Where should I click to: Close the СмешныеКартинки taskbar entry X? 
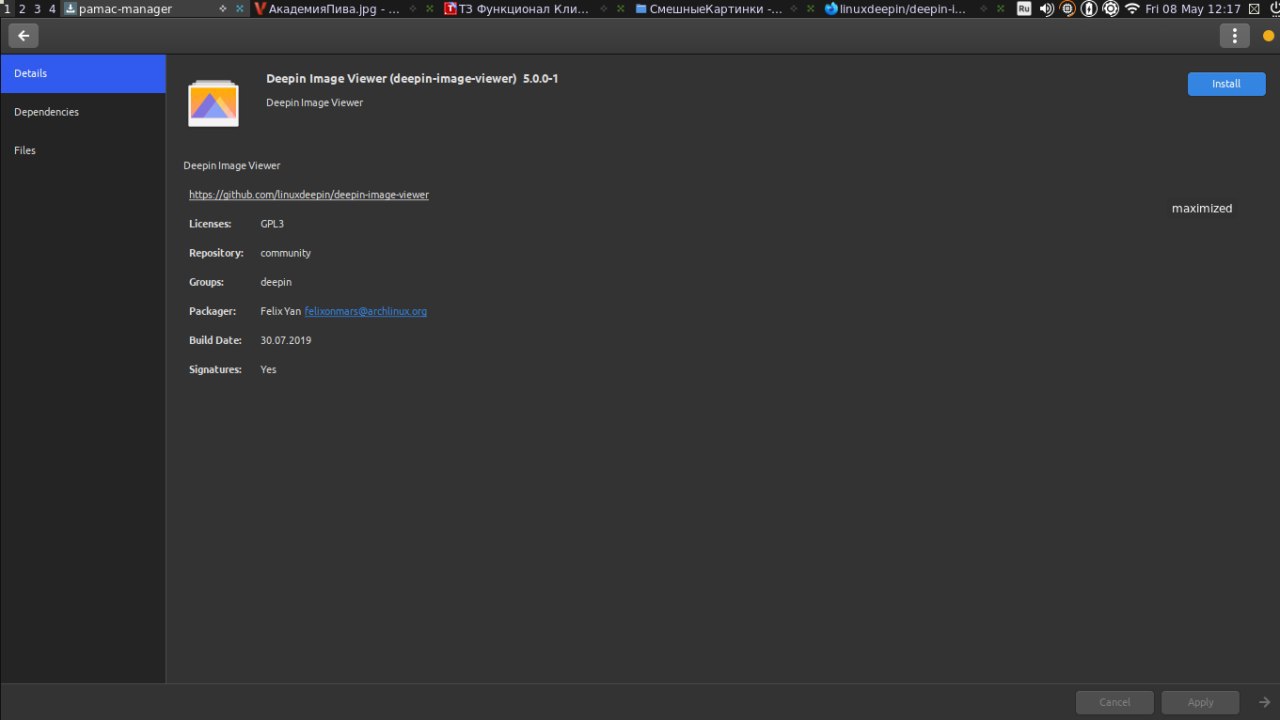click(x=811, y=9)
